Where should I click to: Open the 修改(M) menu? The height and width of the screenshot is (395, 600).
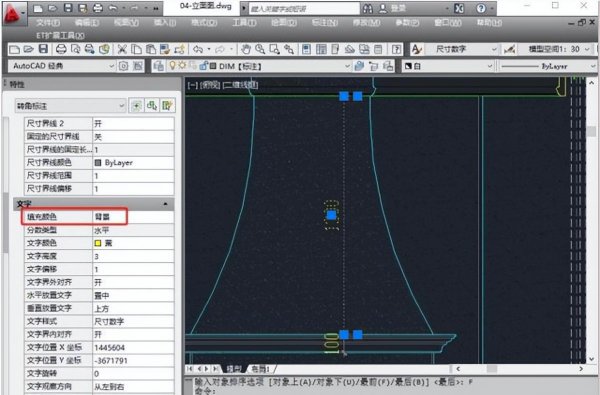pyautogui.click(x=366, y=23)
